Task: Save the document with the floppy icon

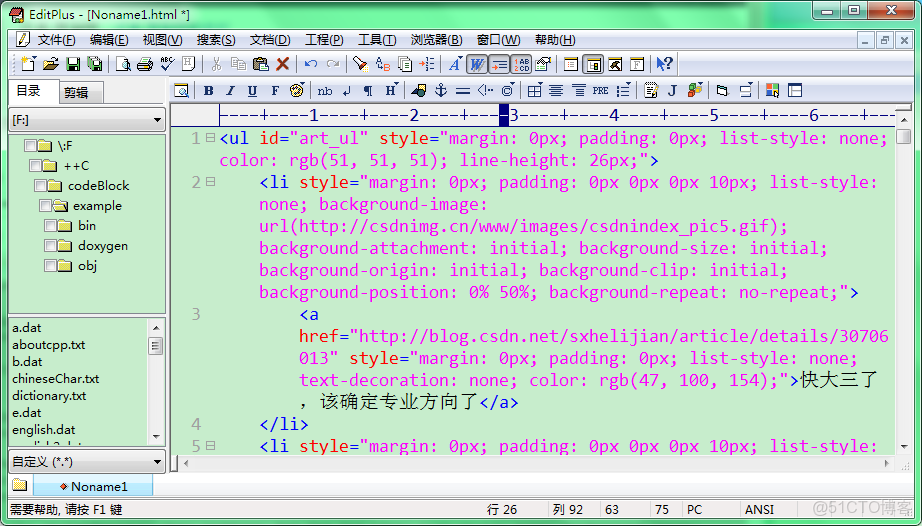Action: click(x=73, y=63)
